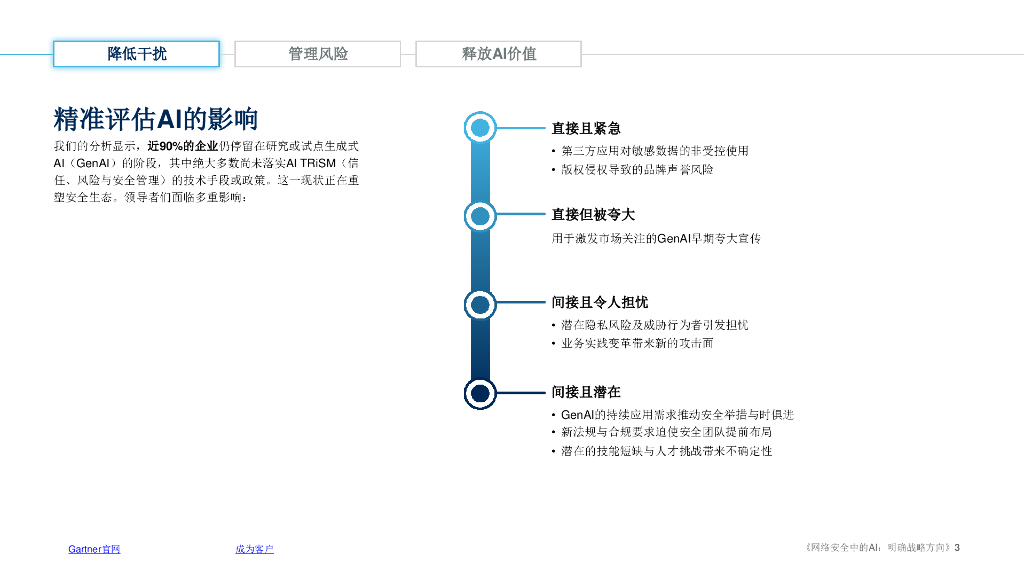Select bullet 新法规与合规要求迫使安全团队提前布局
Viewport: 1024px width, 577px height.
[666, 432]
